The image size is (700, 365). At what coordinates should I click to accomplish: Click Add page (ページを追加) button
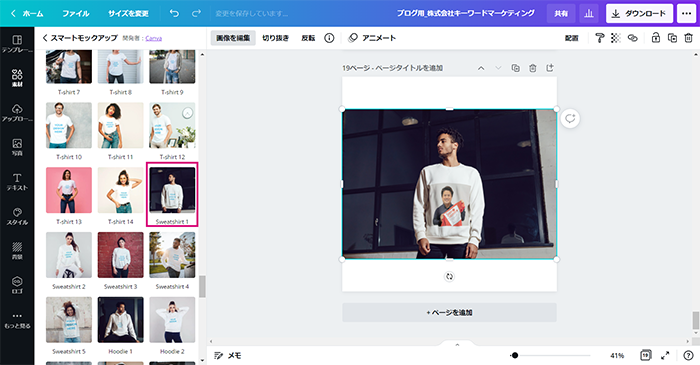(449, 312)
